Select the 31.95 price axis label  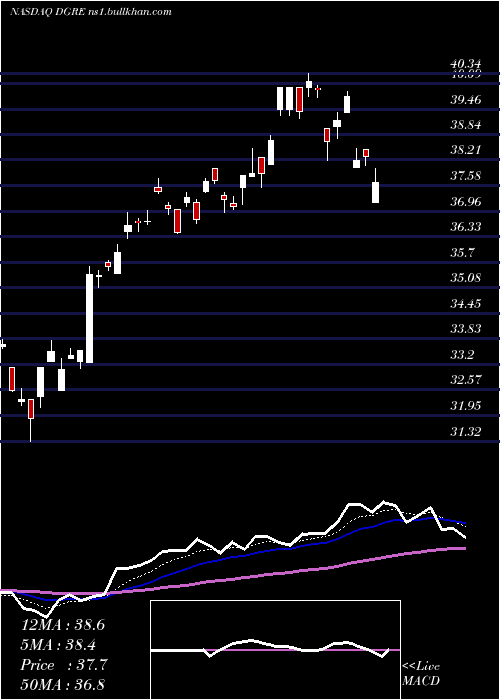(466, 406)
